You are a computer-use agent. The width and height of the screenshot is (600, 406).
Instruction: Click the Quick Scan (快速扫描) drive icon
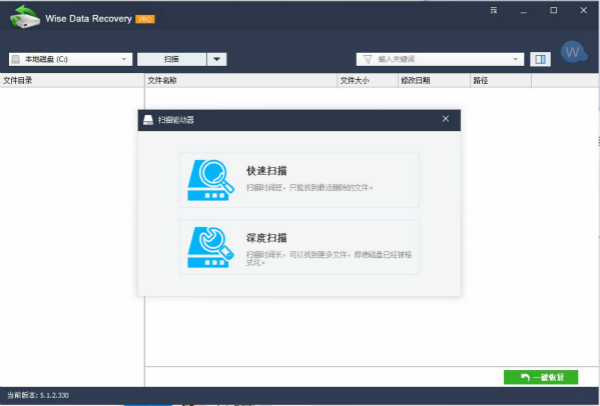tap(211, 180)
